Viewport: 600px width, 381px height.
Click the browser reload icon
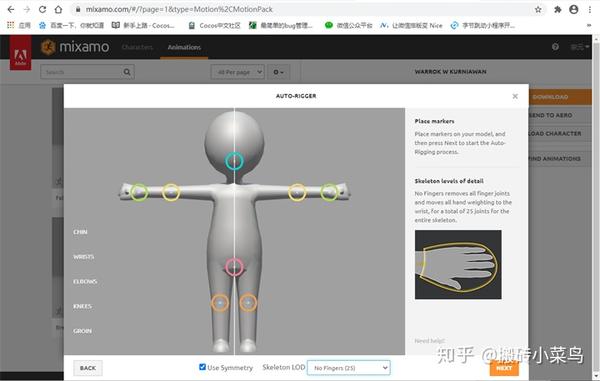(42, 10)
